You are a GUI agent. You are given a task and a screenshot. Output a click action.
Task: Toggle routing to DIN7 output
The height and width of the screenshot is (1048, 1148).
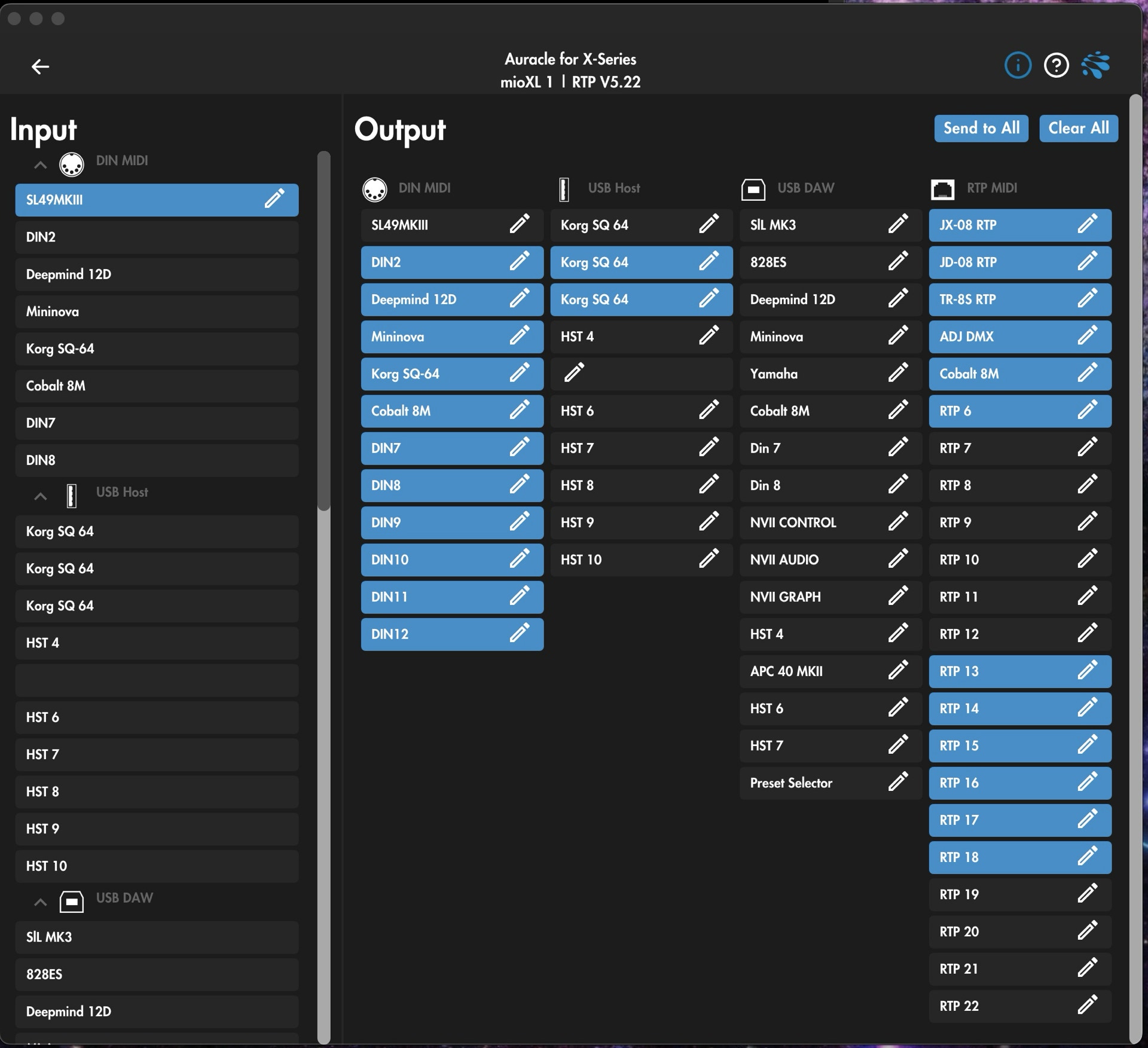coord(452,448)
